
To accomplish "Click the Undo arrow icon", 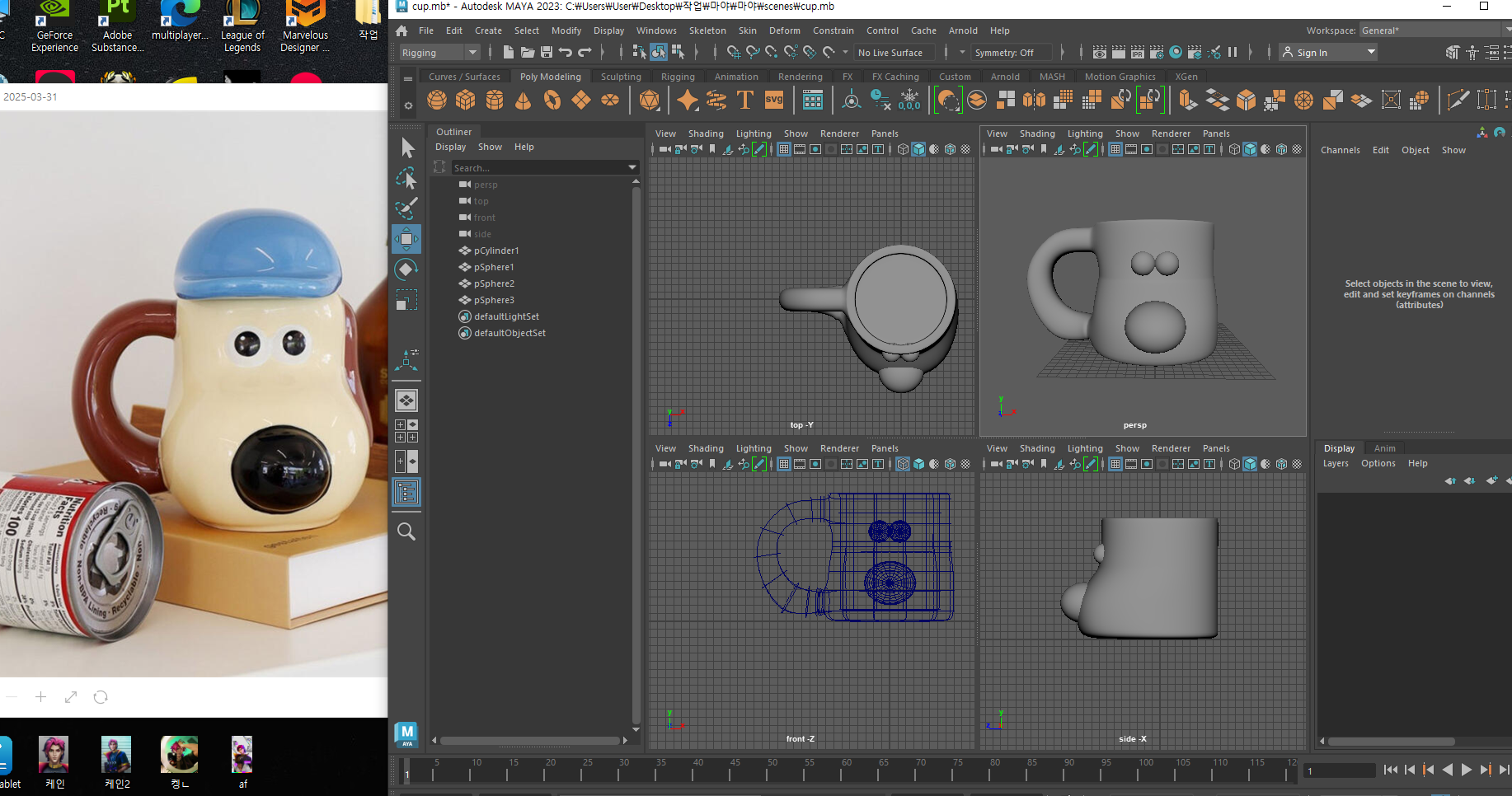I will 566,52.
